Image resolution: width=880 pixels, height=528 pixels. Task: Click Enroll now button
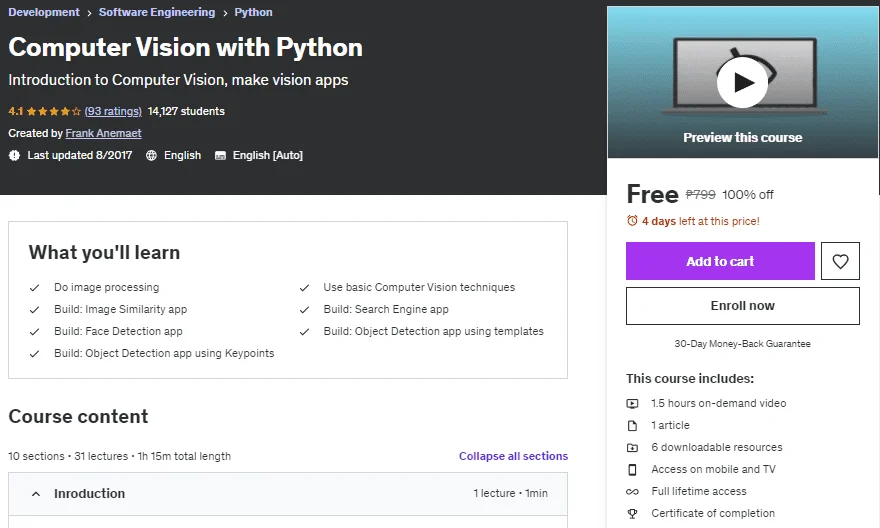click(x=742, y=306)
